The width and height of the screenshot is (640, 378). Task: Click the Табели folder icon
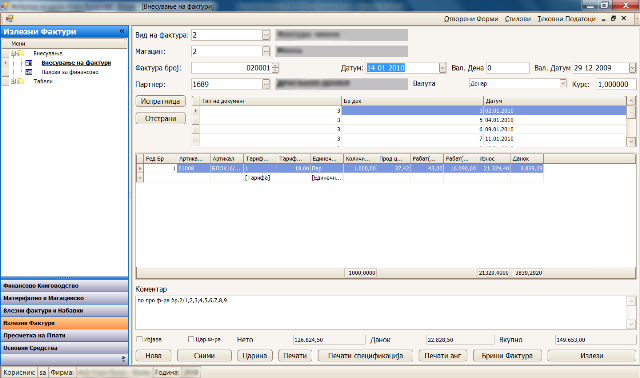tap(20, 81)
